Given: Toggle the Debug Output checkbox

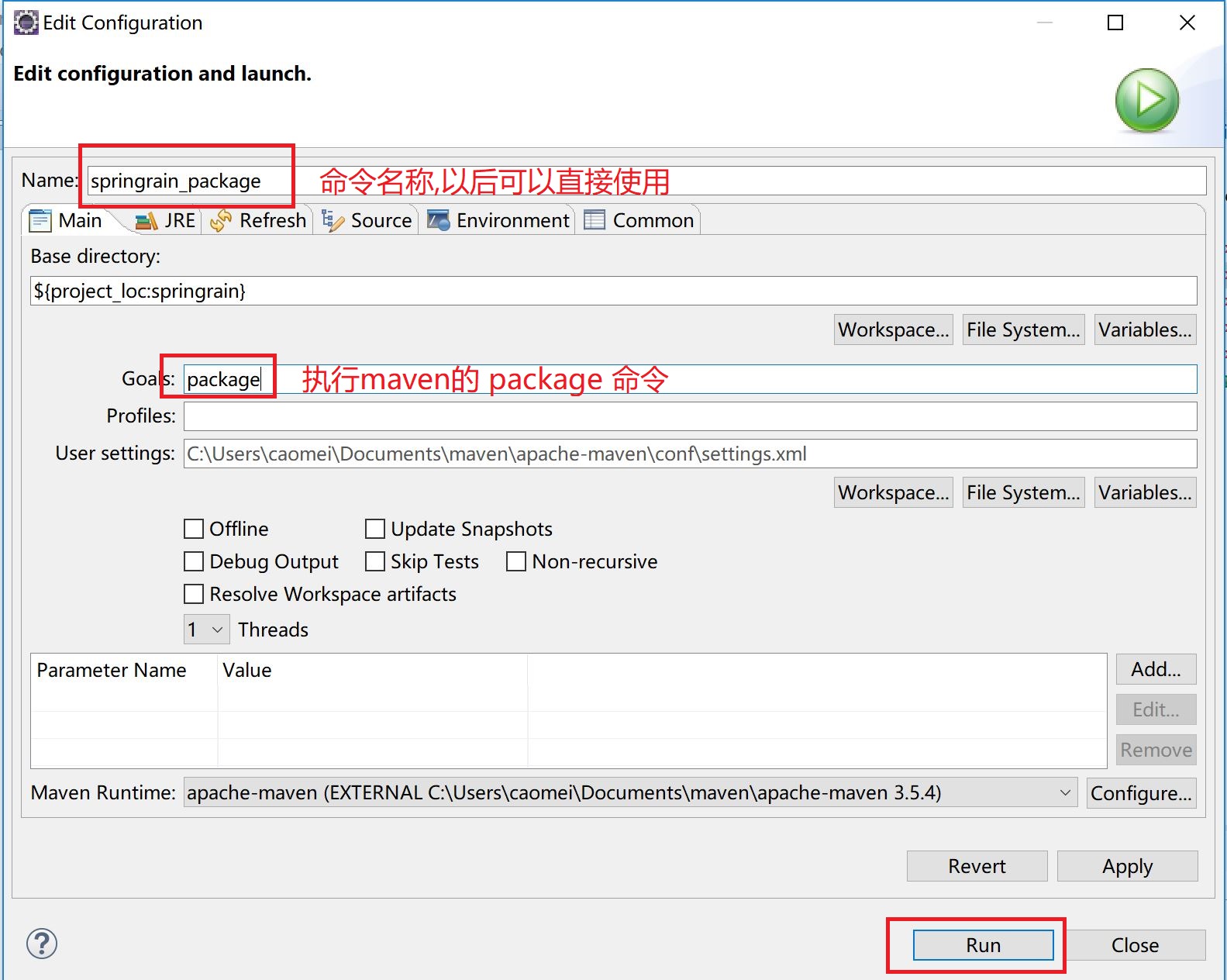Looking at the screenshot, I should 194,561.
